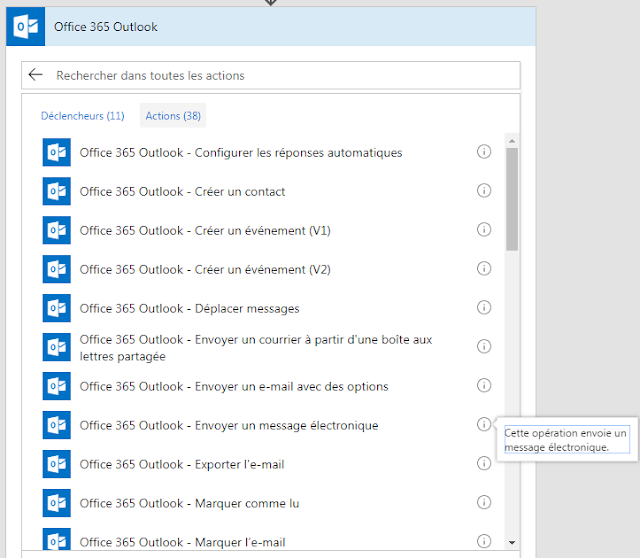Viewport: 640px width, 558px height.
Task: Choose the Créer un contact action
Action: point(182,191)
